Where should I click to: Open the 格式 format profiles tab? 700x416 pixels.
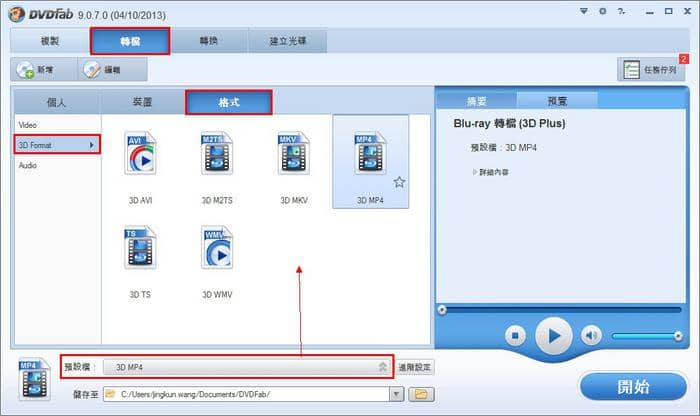[229, 102]
